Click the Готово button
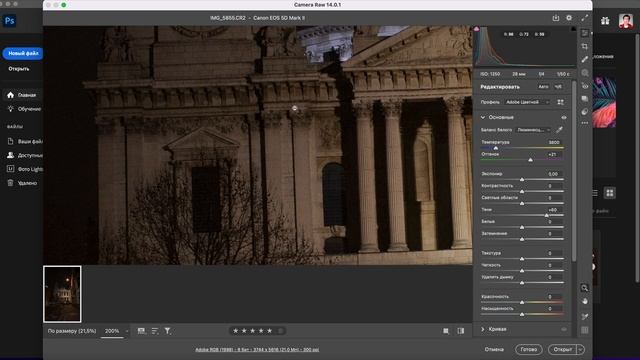The image size is (640, 360). click(x=529, y=349)
